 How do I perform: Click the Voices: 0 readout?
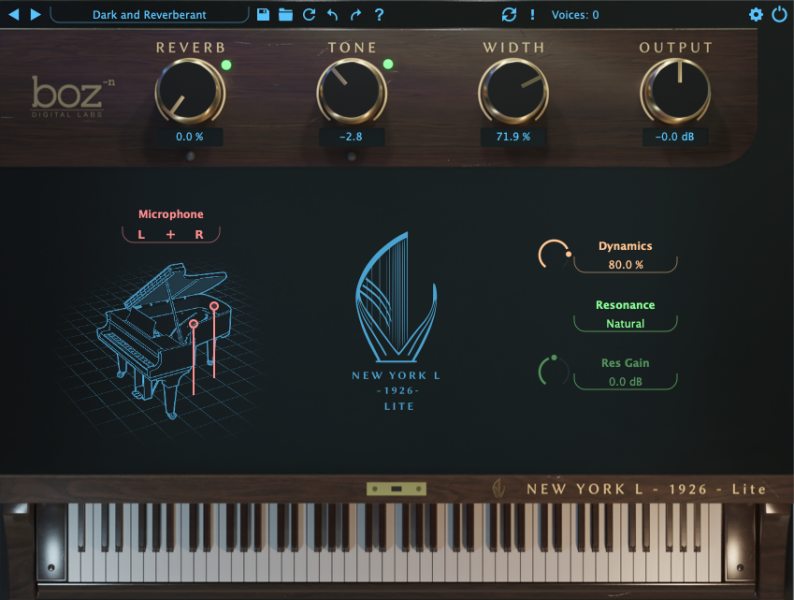575,15
